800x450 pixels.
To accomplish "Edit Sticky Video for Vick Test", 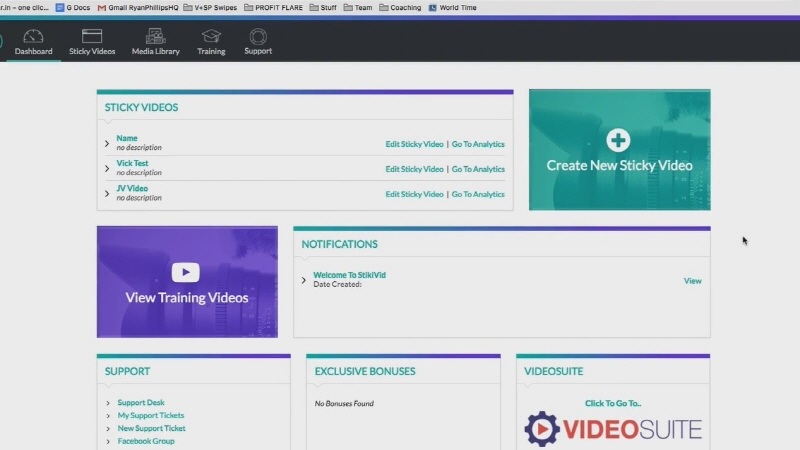I will click(x=414, y=169).
